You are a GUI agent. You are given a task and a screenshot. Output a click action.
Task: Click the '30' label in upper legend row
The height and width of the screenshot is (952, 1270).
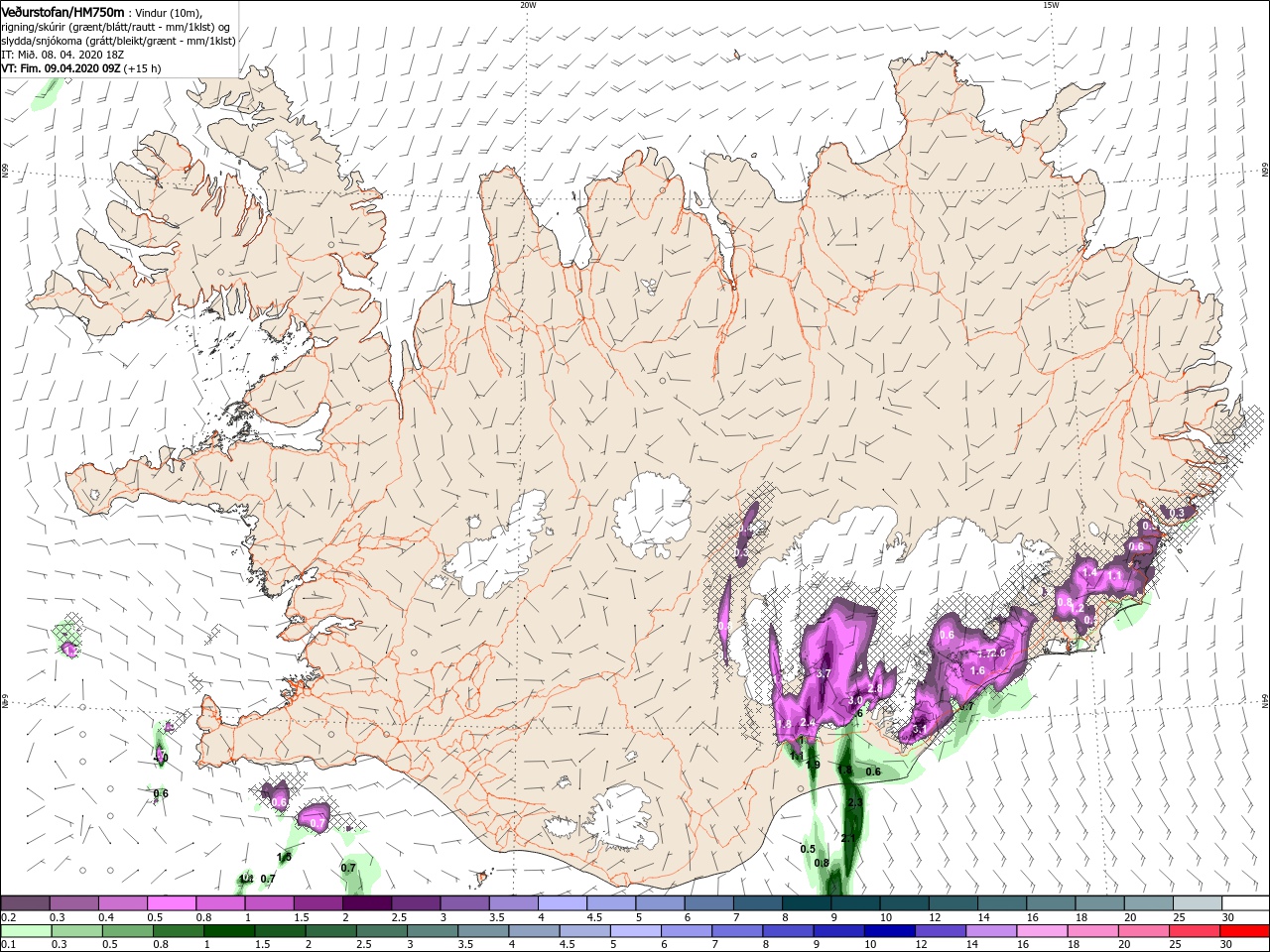[x=1227, y=916]
